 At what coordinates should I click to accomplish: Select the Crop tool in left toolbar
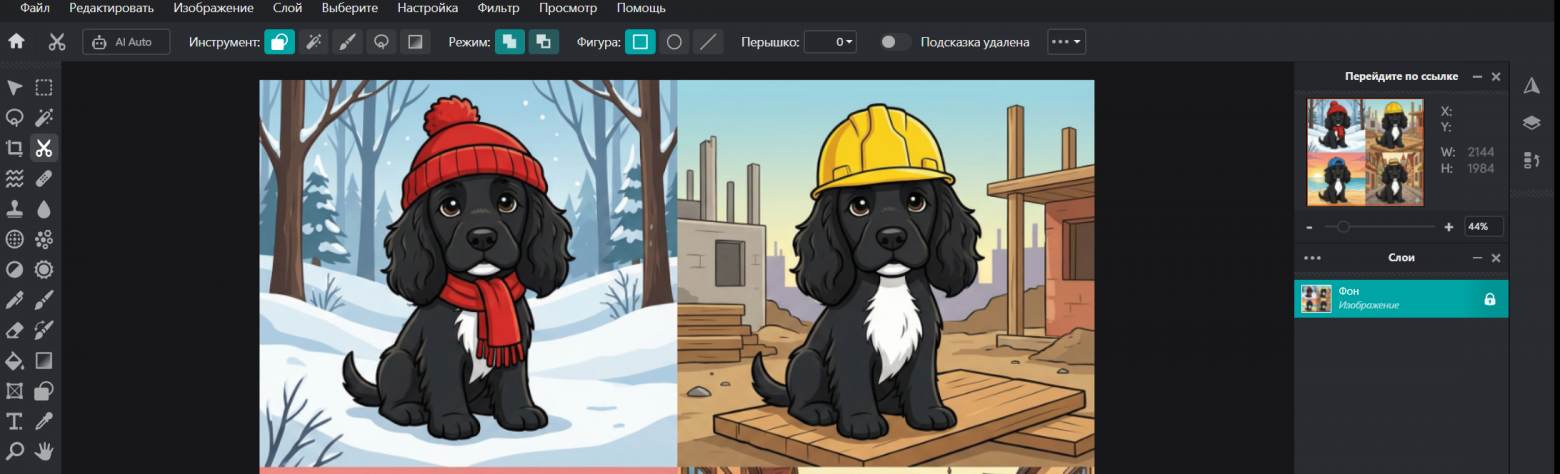point(15,148)
